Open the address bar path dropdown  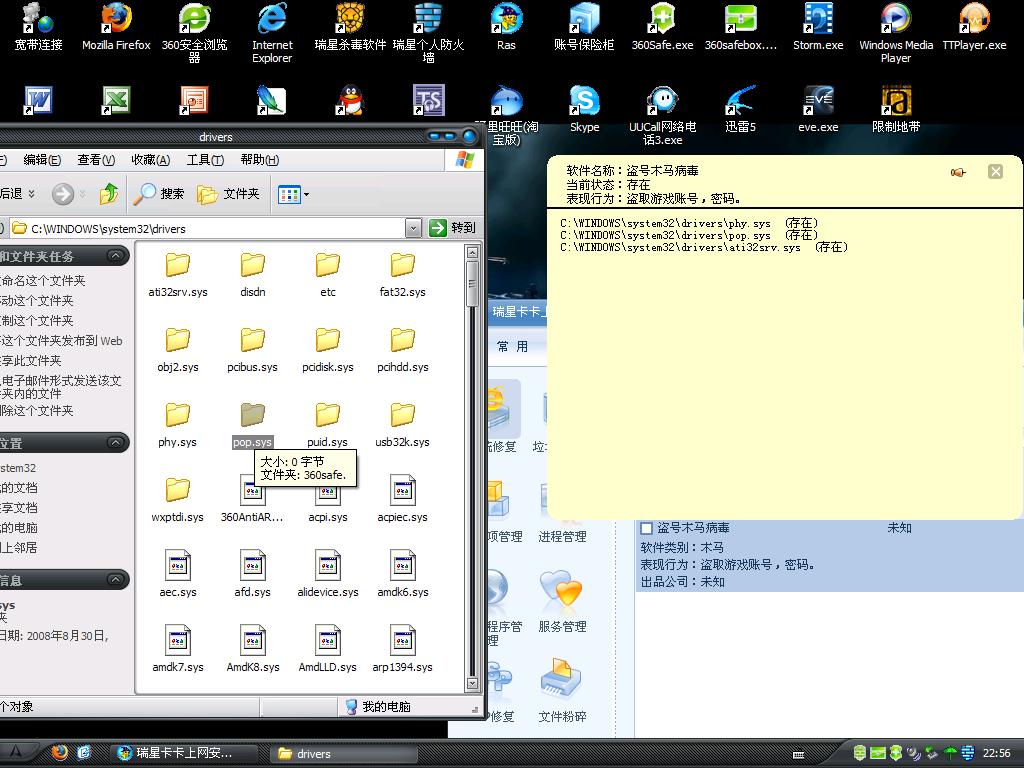click(413, 228)
